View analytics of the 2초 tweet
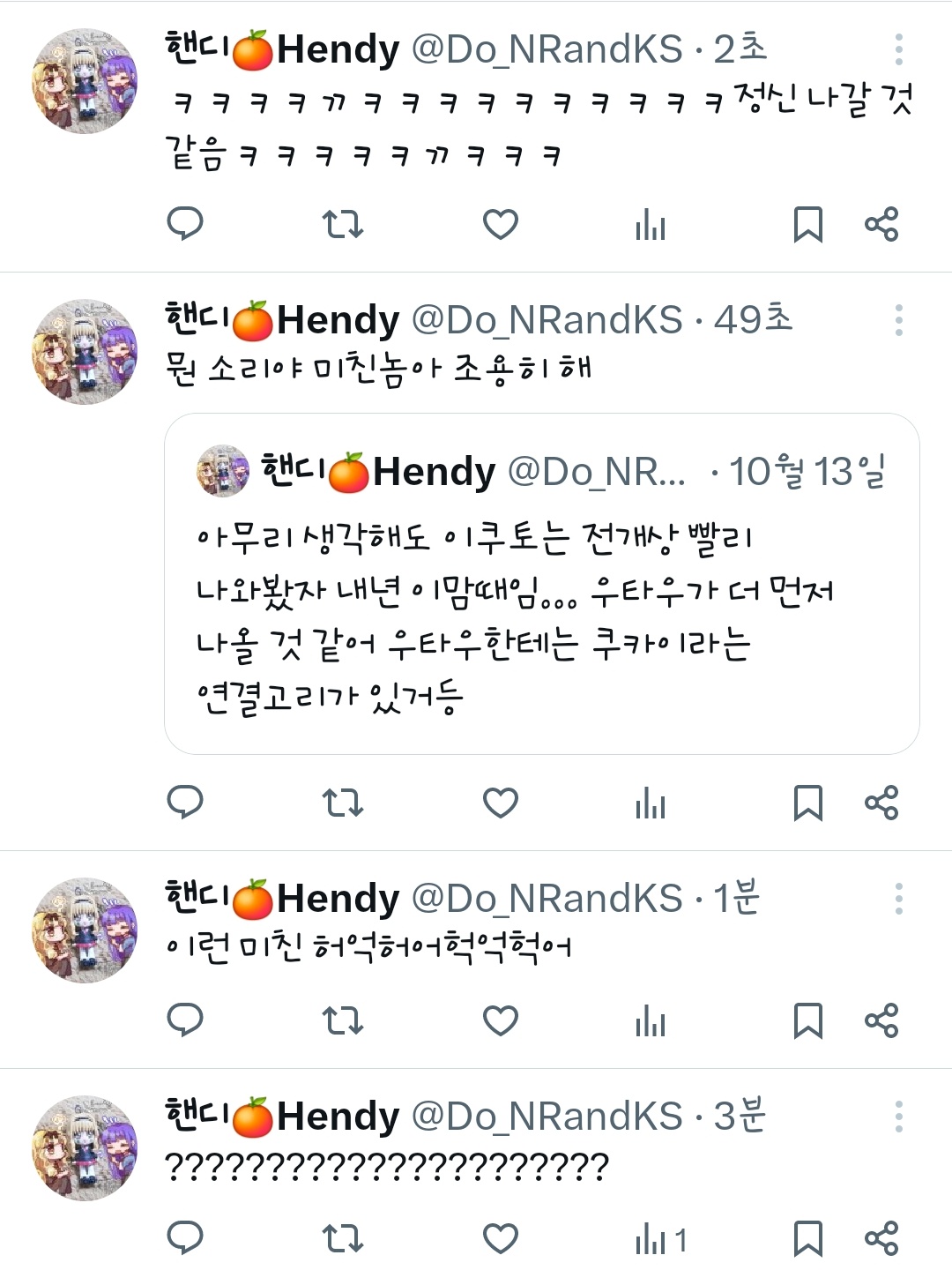 tap(651, 224)
